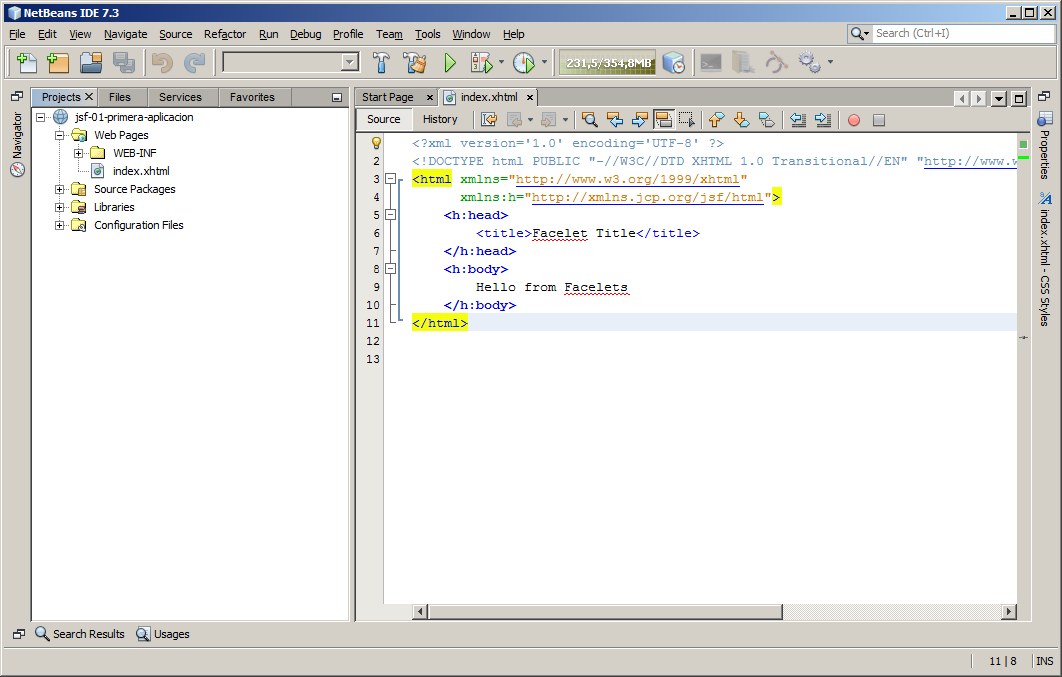Viewport: 1062px width, 677px height.
Task: Click the Find Previous Occurrence icon
Action: [615, 120]
